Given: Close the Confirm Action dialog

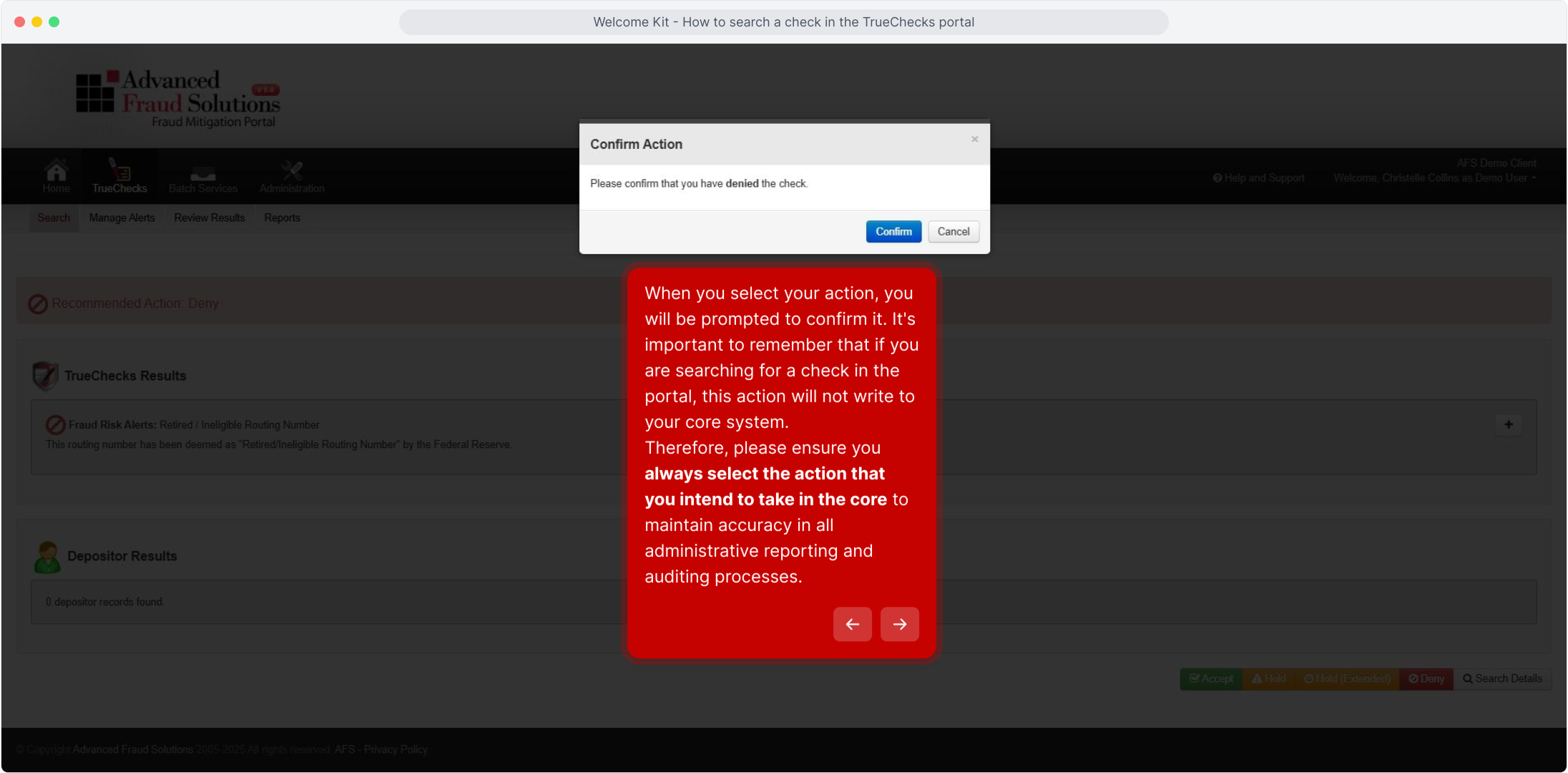Looking at the screenshot, I should tap(974, 139).
